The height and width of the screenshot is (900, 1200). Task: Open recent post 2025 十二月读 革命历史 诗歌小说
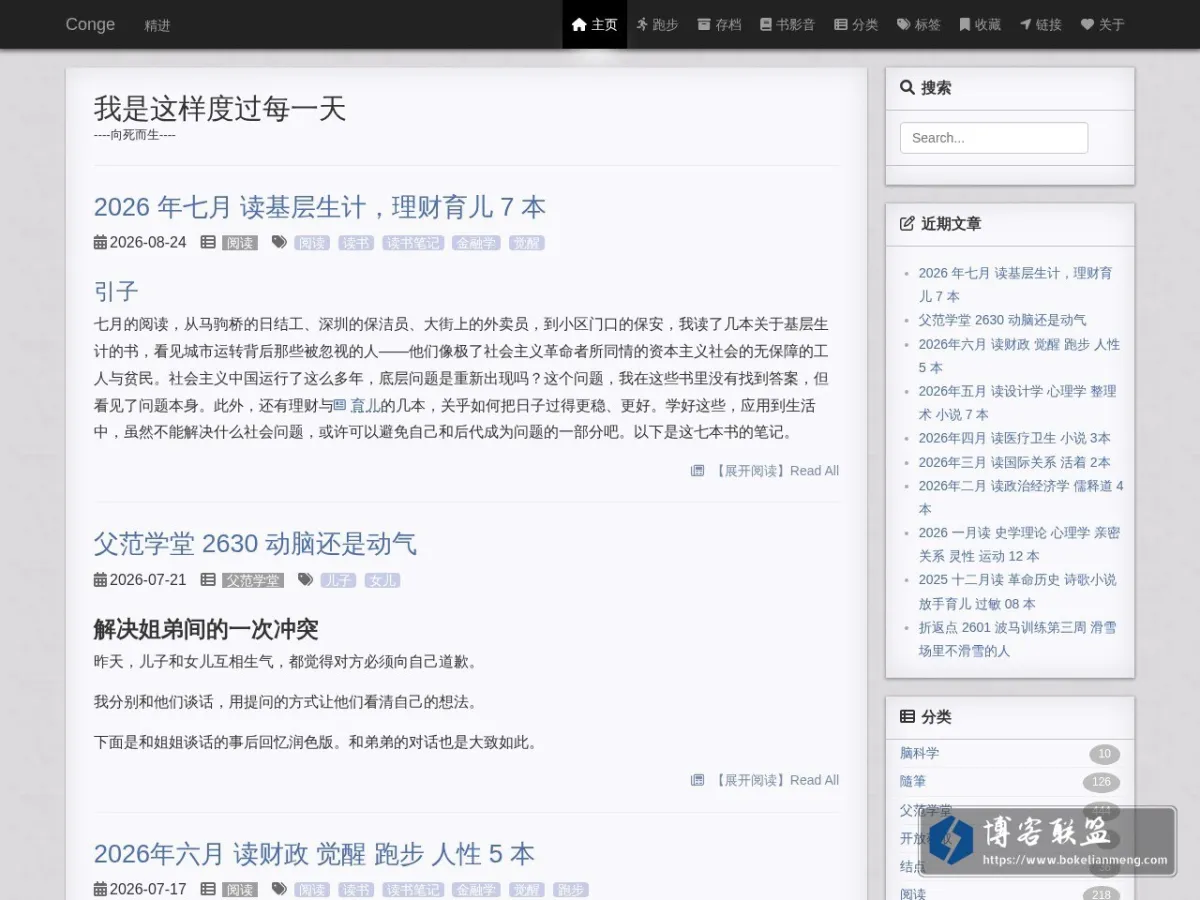tap(1018, 590)
